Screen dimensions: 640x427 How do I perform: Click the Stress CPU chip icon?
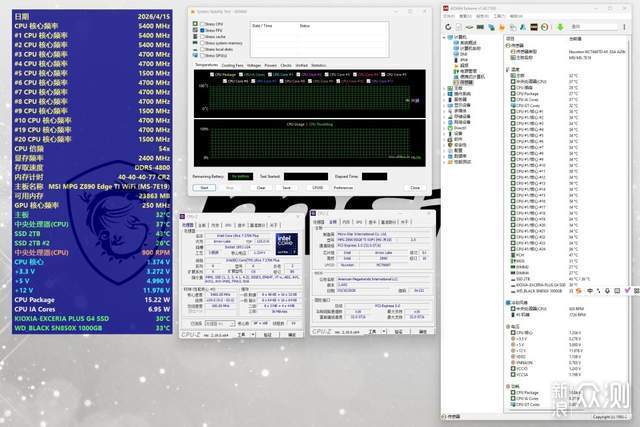pyautogui.click(x=195, y=24)
